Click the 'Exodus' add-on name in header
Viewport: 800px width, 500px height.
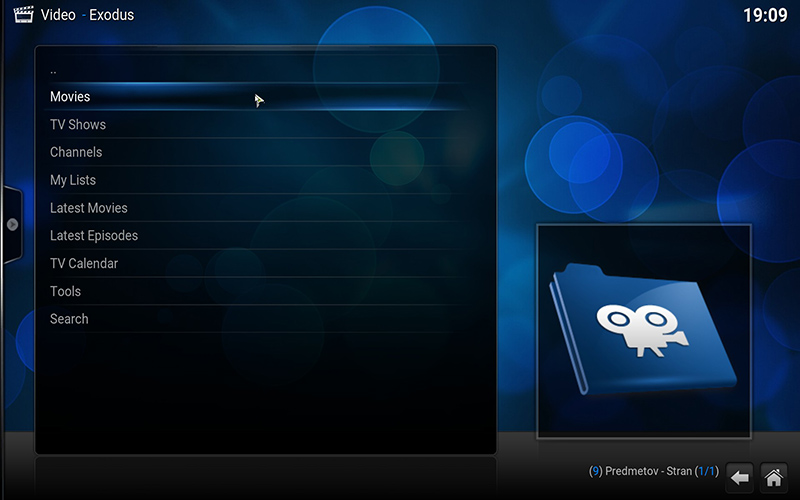point(110,15)
